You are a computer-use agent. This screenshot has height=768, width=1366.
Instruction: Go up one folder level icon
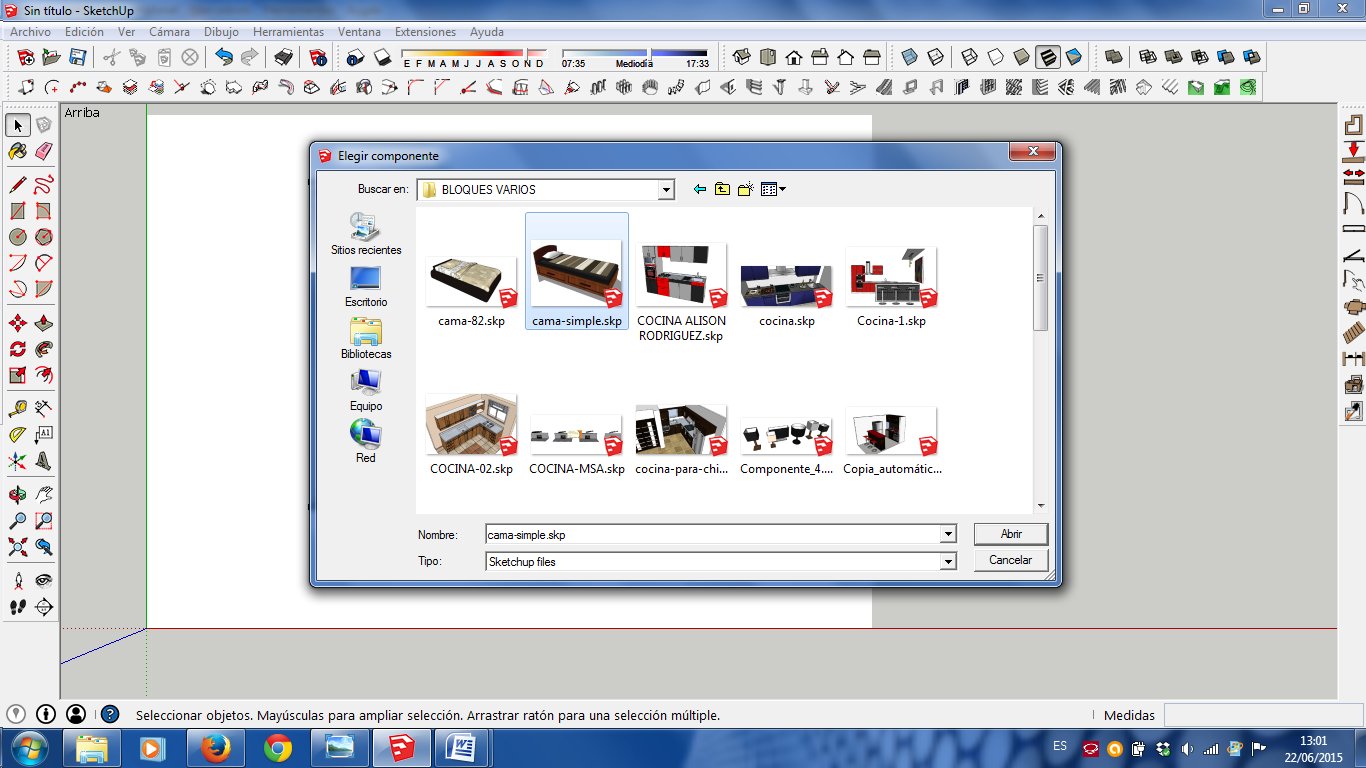722,189
